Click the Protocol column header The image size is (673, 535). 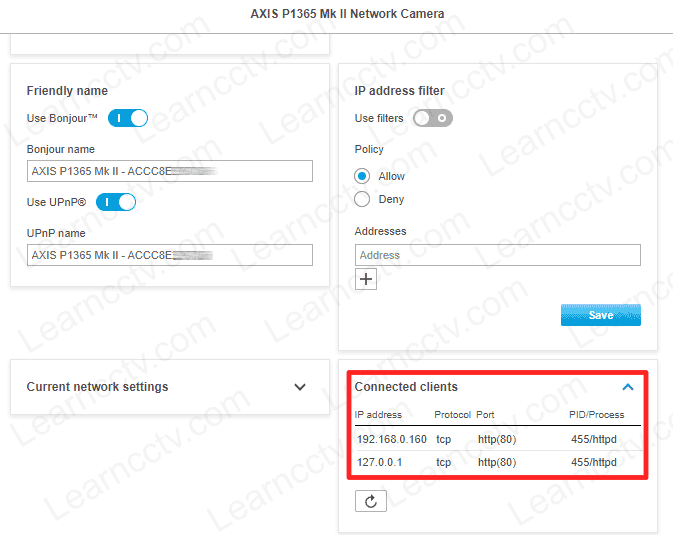[452, 414]
